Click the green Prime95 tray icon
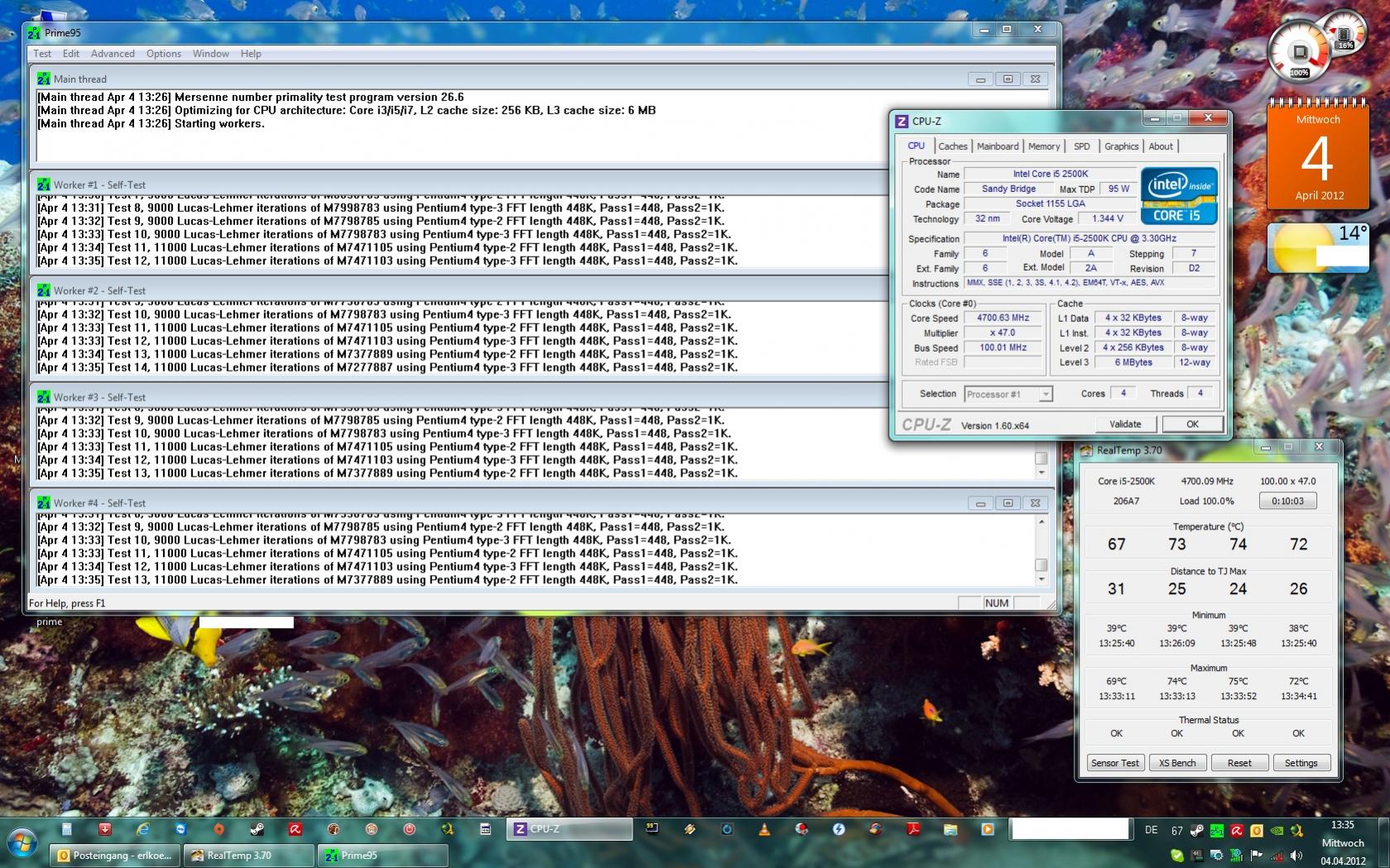Viewport: 1390px width, 868px height. pos(1217,831)
